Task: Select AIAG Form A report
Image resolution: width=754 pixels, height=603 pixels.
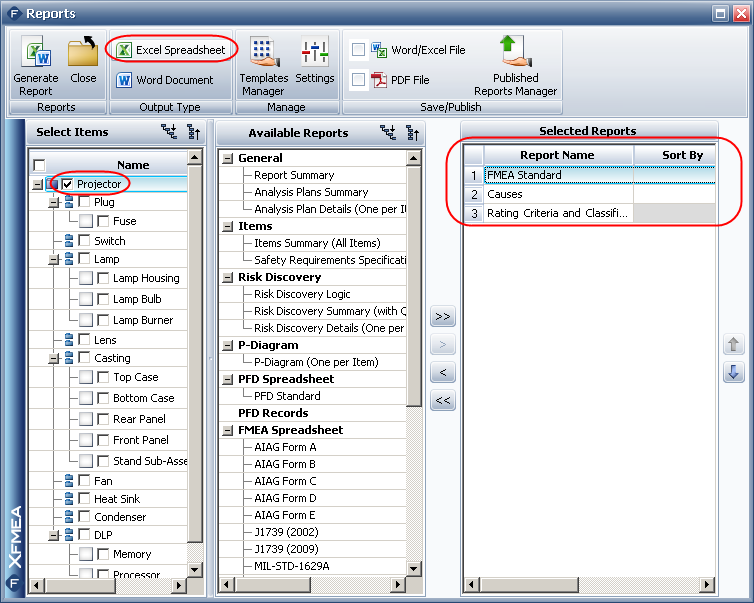Action: pos(285,447)
